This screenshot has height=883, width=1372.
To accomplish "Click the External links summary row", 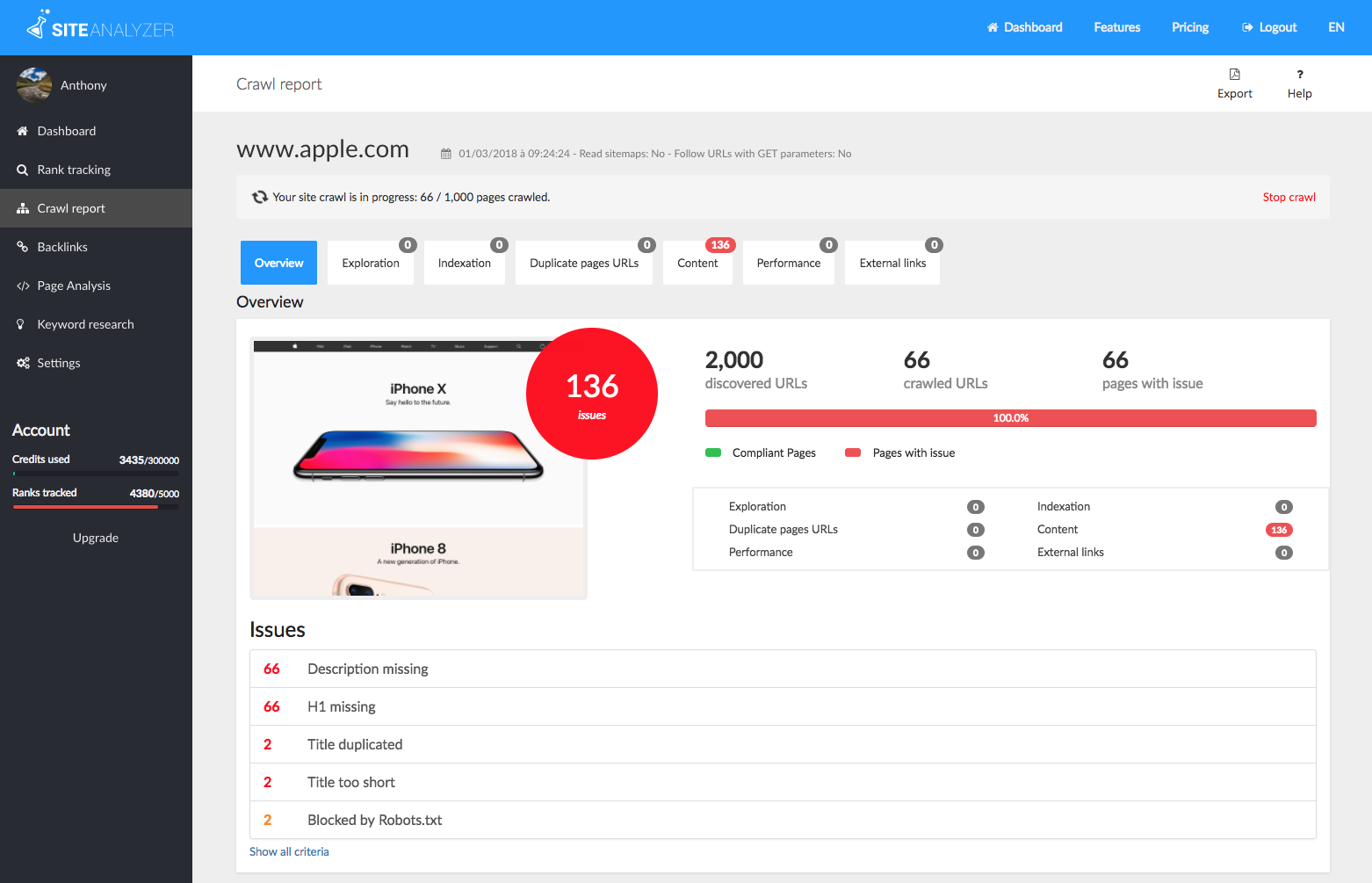I will pyautogui.click(x=1165, y=553).
